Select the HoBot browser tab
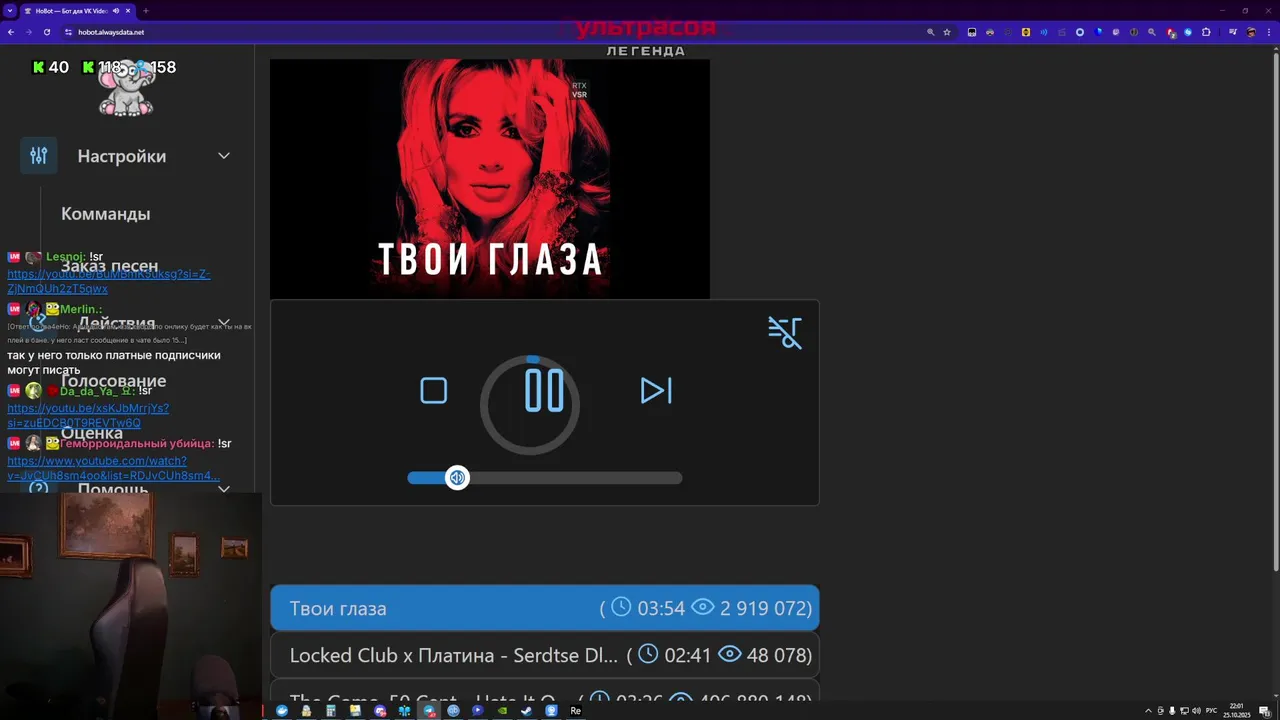Image resolution: width=1280 pixels, height=720 pixels. (x=78, y=11)
